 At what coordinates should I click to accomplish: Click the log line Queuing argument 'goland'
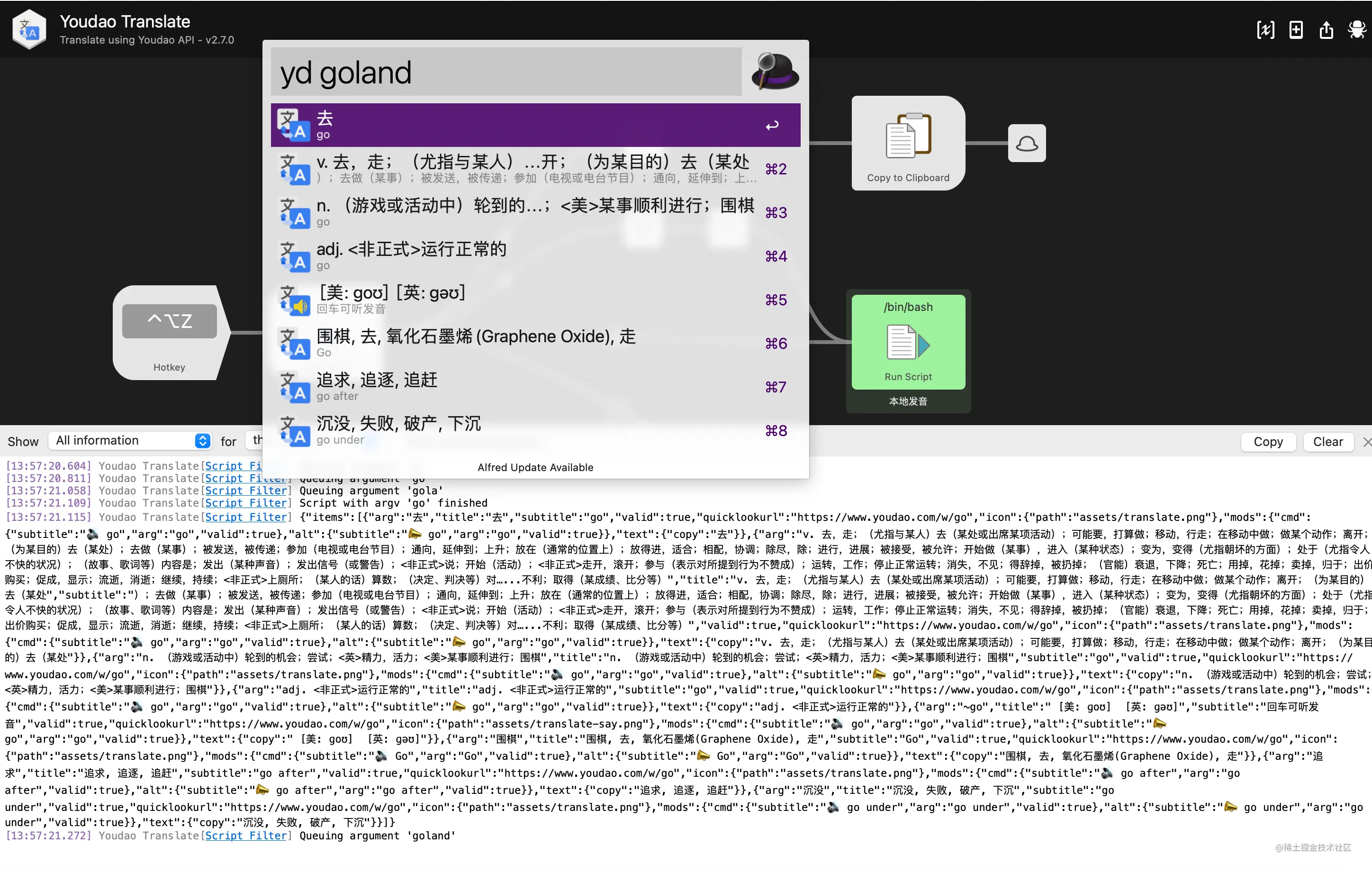(378, 836)
